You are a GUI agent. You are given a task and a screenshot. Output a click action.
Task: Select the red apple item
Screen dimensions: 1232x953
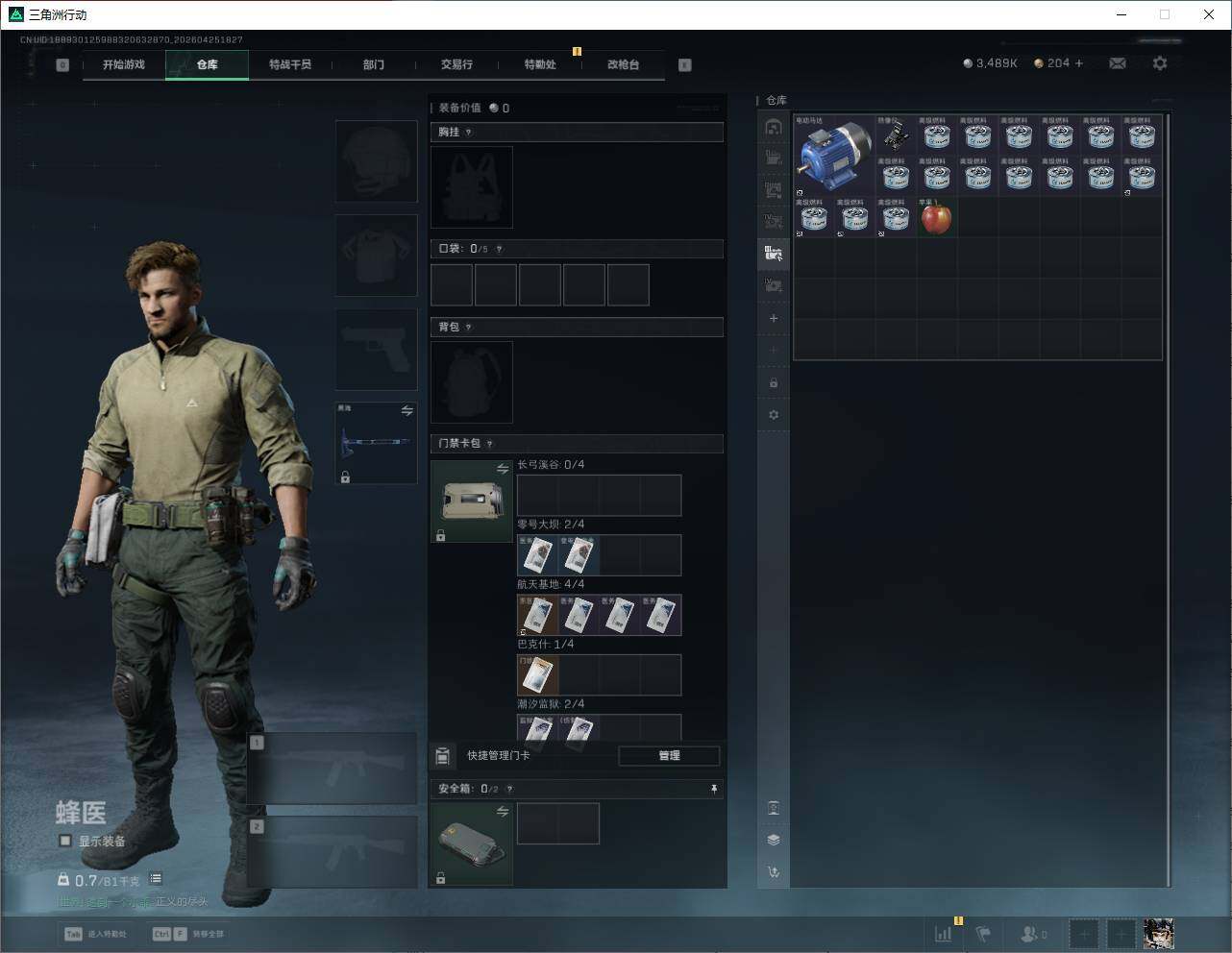point(936,218)
